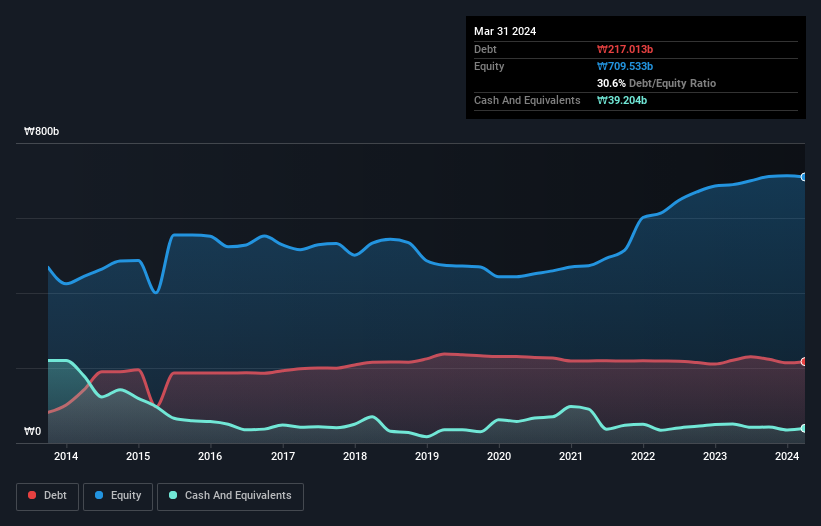Select the 2017 x-axis label
The width and height of the screenshot is (821, 526).
coord(283,456)
